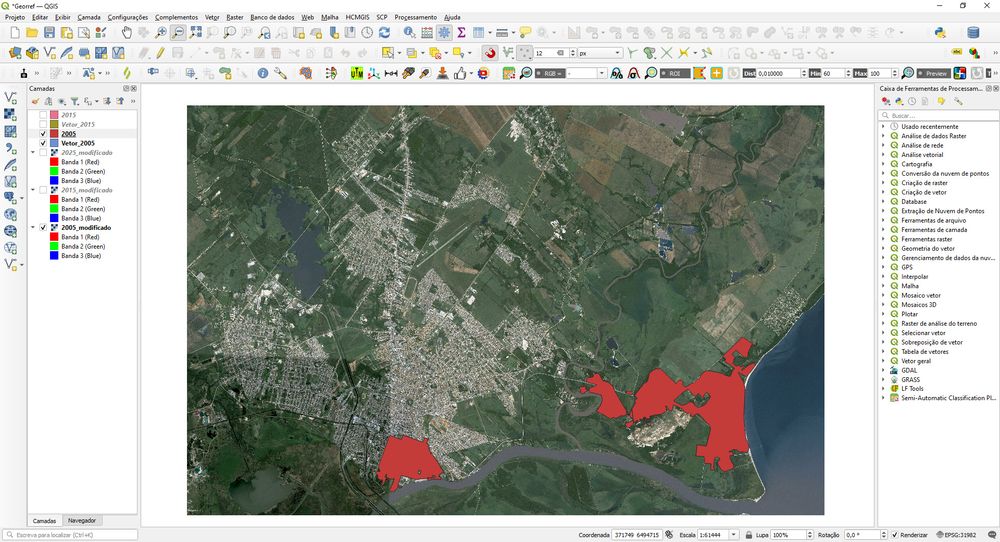
Task: Open the temporal controller clock icon
Action: click(367, 33)
